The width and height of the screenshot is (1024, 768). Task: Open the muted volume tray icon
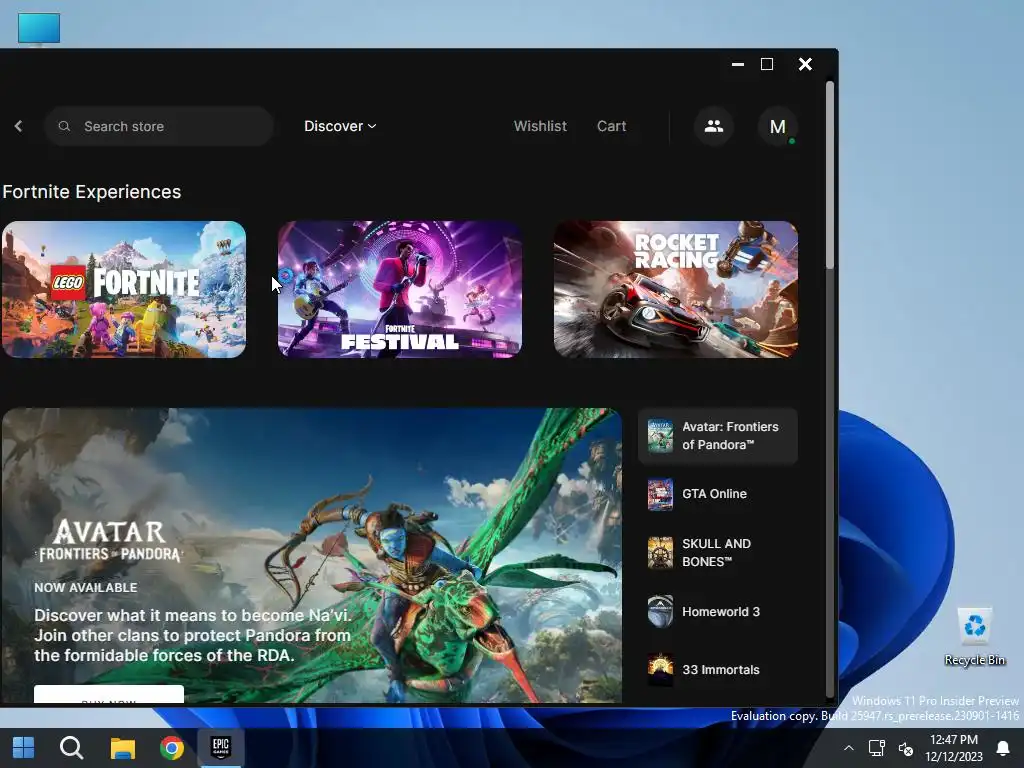point(905,748)
